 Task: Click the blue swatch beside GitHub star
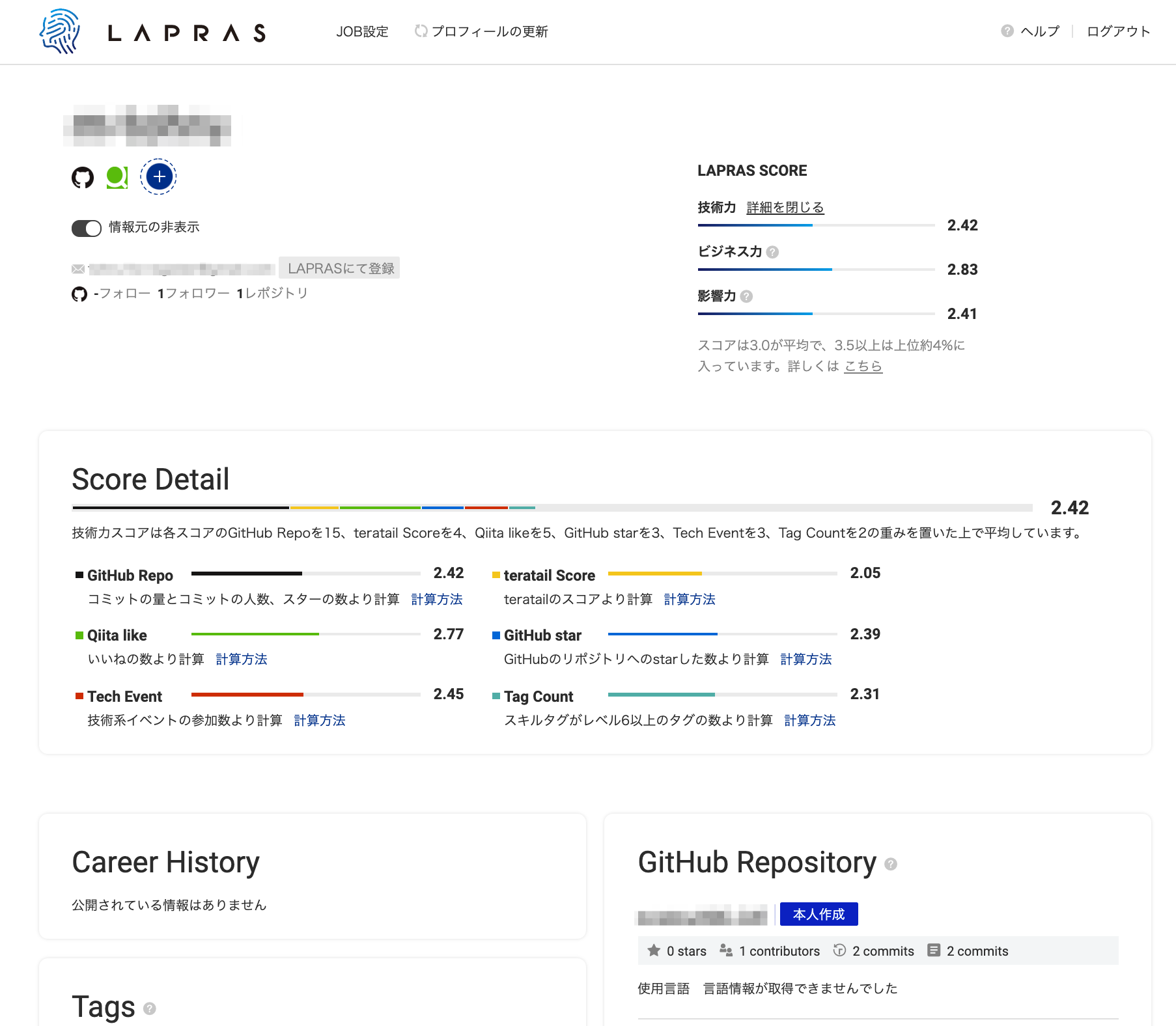click(x=496, y=635)
